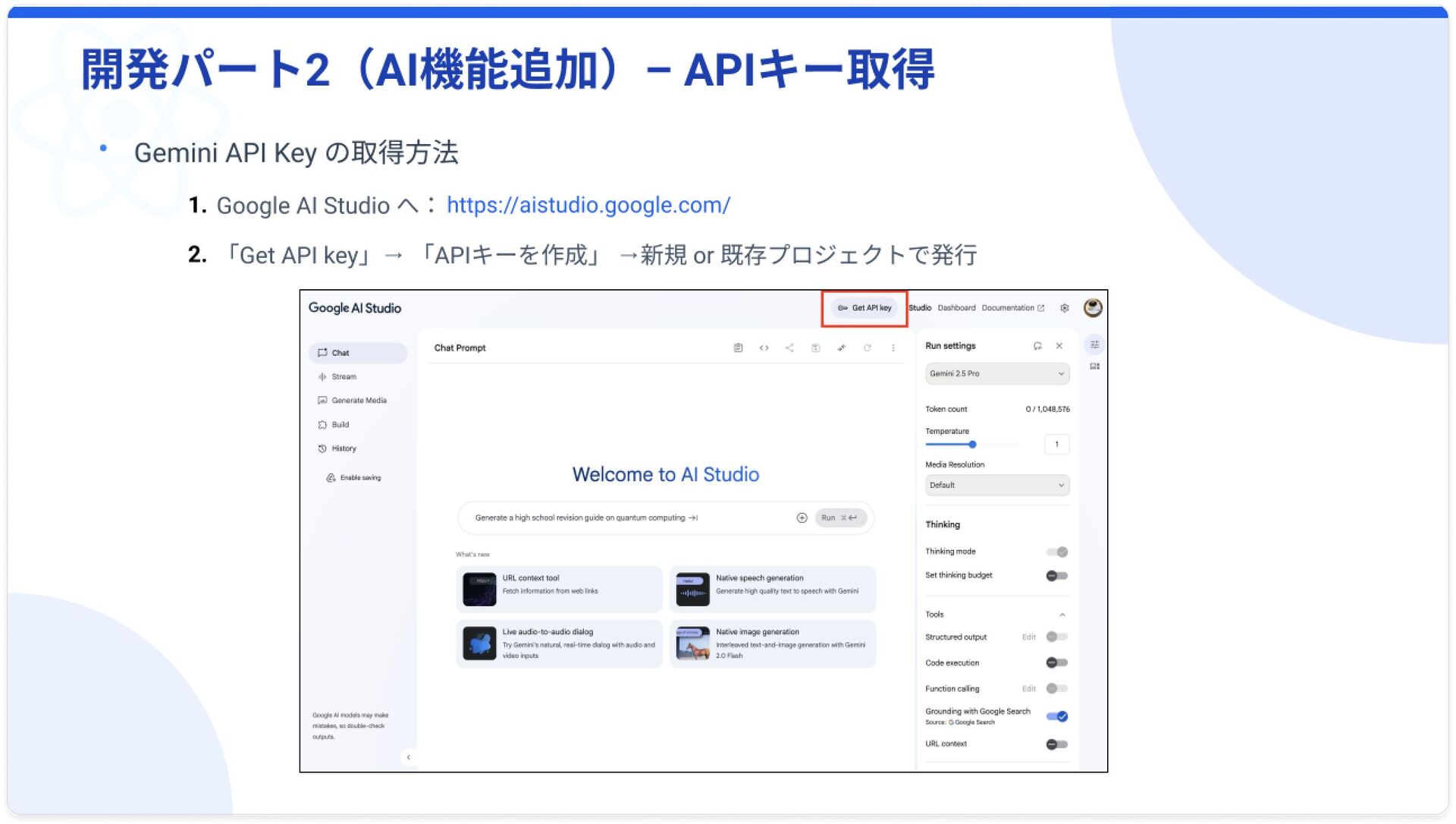Image resolution: width=1456 pixels, height=824 pixels.
Task: Click the Get API key button
Action: click(864, 308)
